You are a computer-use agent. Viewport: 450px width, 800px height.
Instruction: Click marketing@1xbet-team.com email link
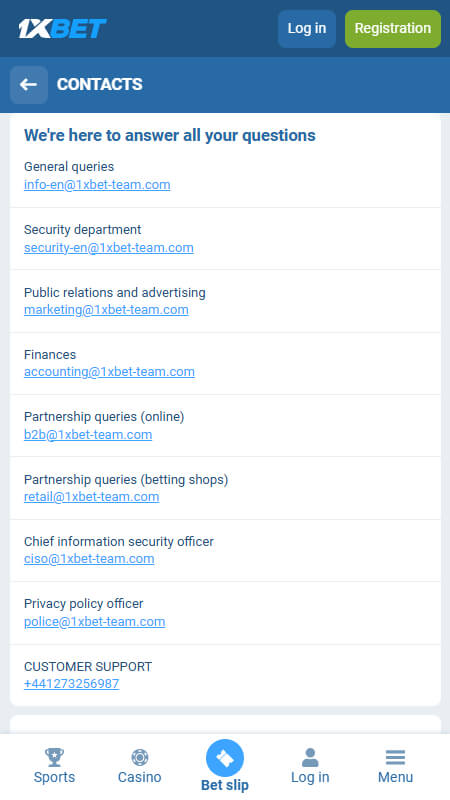coord(106,310)
